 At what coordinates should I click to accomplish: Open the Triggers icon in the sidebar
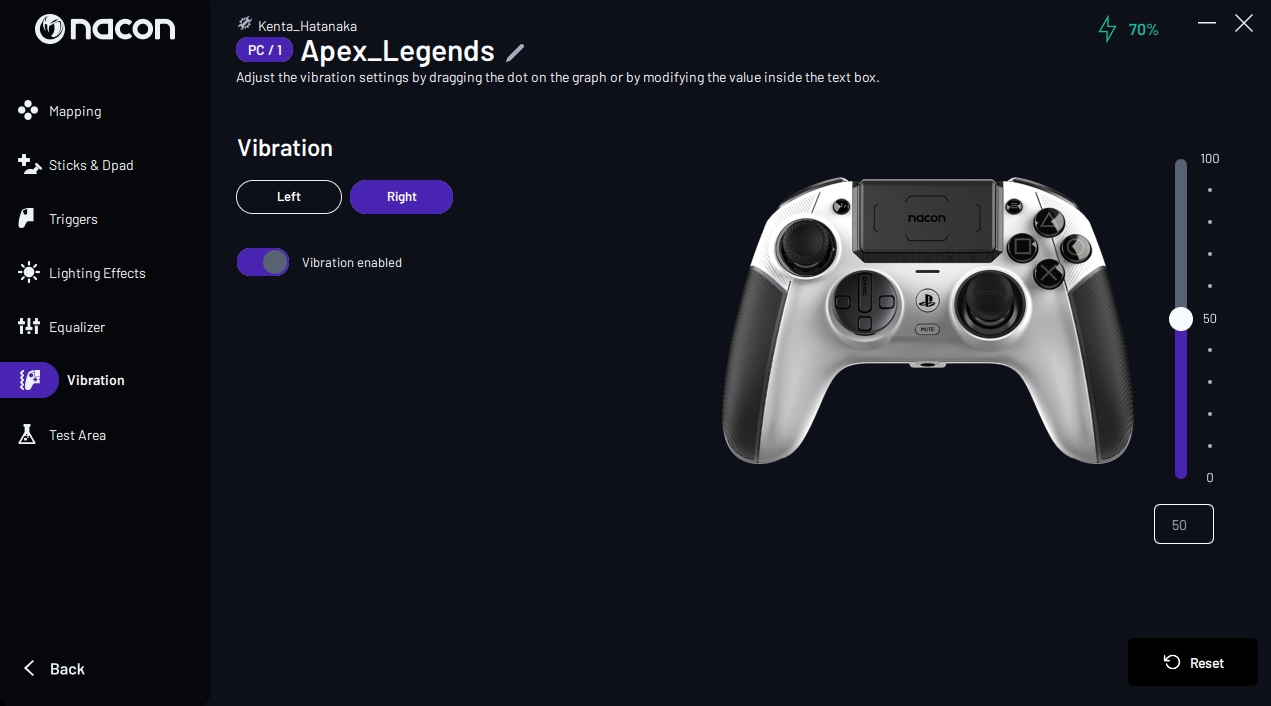click(27, 219)
